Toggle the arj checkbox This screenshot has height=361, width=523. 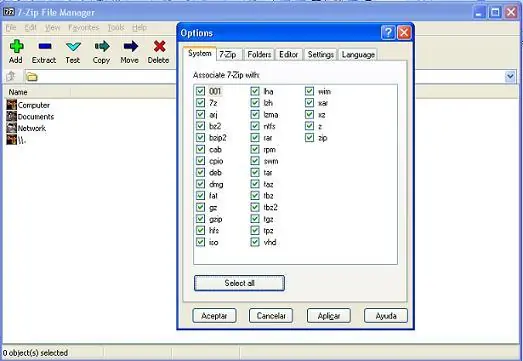pyautogui.click(x=200, y=114)
